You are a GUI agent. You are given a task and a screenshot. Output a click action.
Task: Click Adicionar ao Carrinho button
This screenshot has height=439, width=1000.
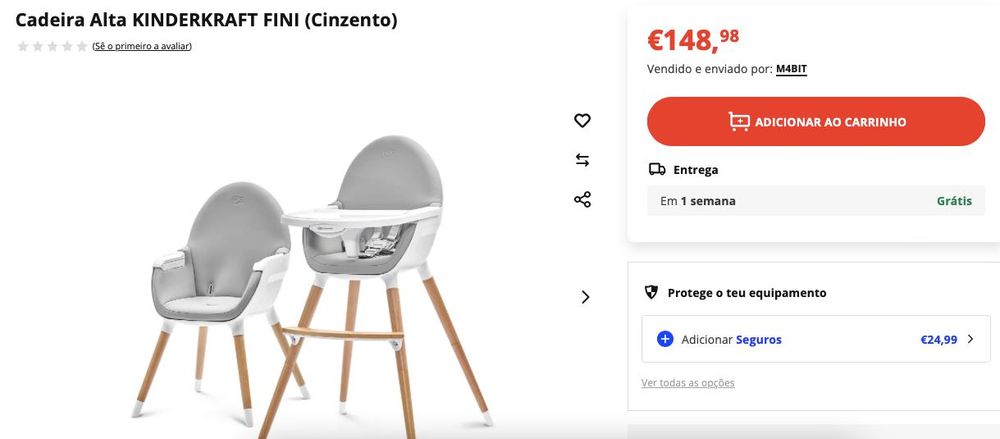(x=816, y=121)
